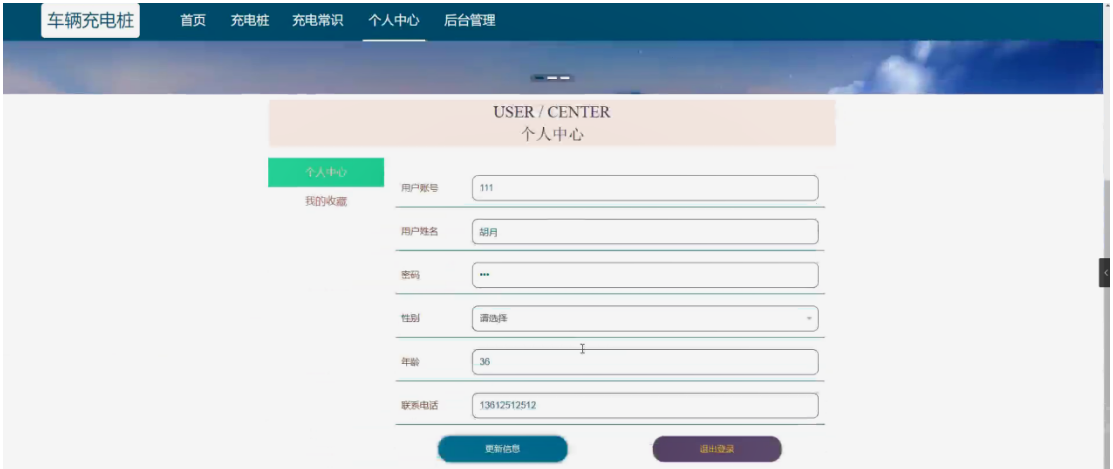Click the 性别 label text
Image resolution: width=1113 pixels, height=469 pixels.
(410, 319)
